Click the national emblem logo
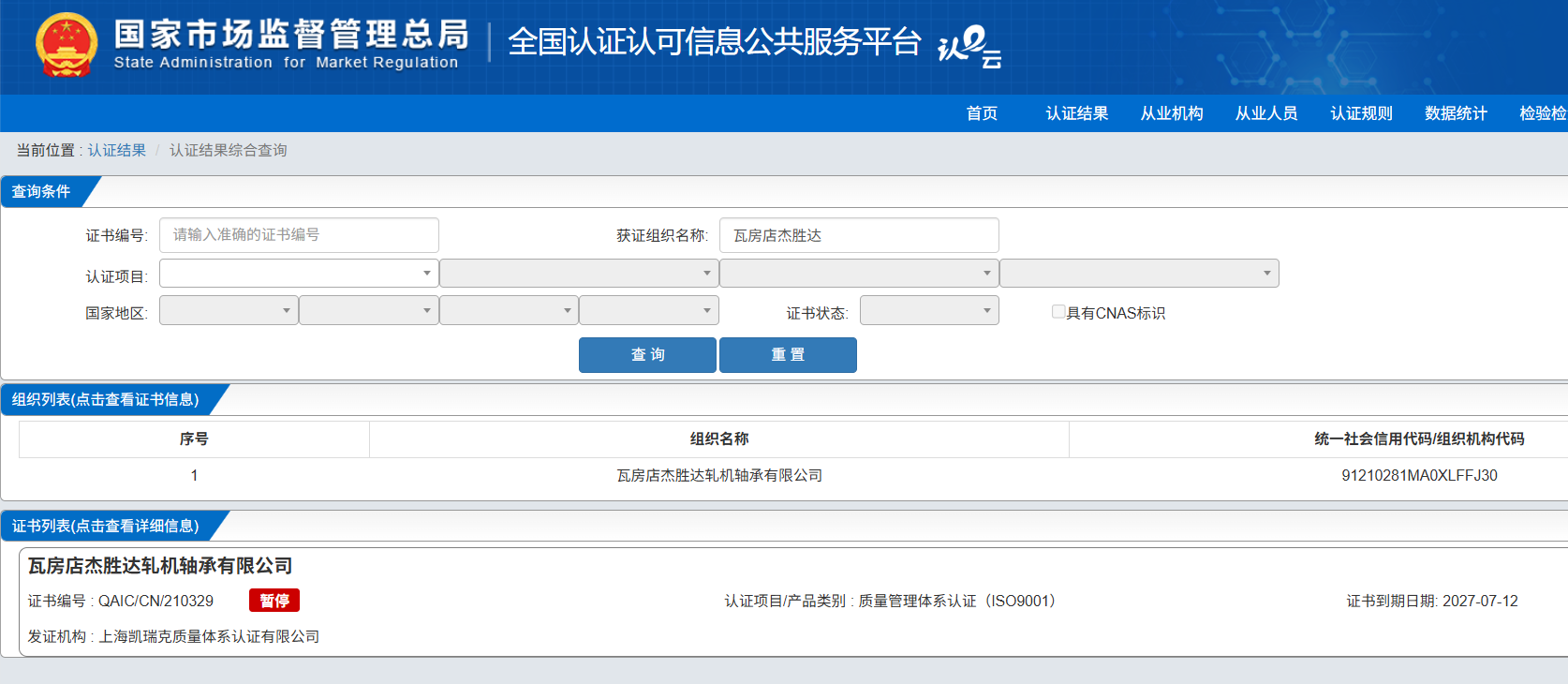The width and height of the screenshot is (1568, 684). pyautogui.click(x=66, y=44)
